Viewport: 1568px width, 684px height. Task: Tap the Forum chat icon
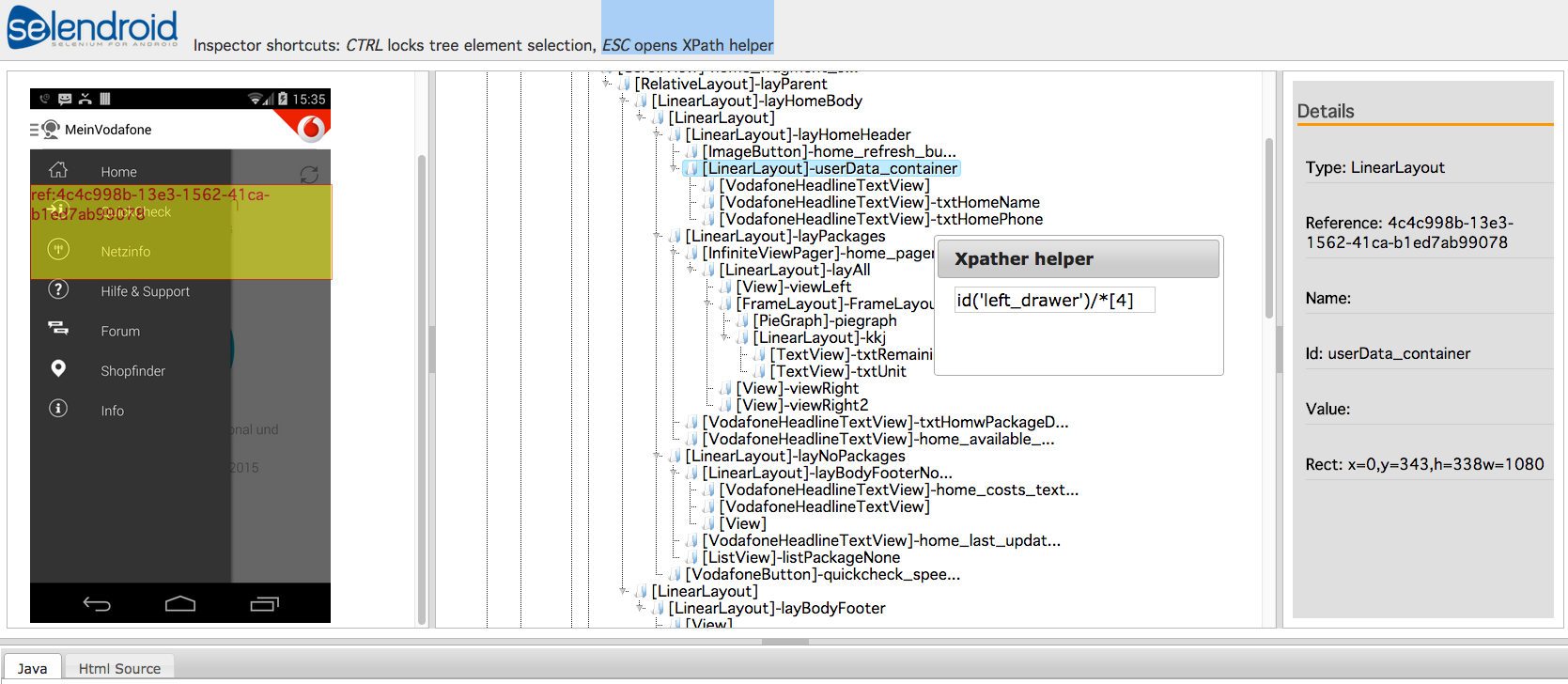click(x=58, y=328)
